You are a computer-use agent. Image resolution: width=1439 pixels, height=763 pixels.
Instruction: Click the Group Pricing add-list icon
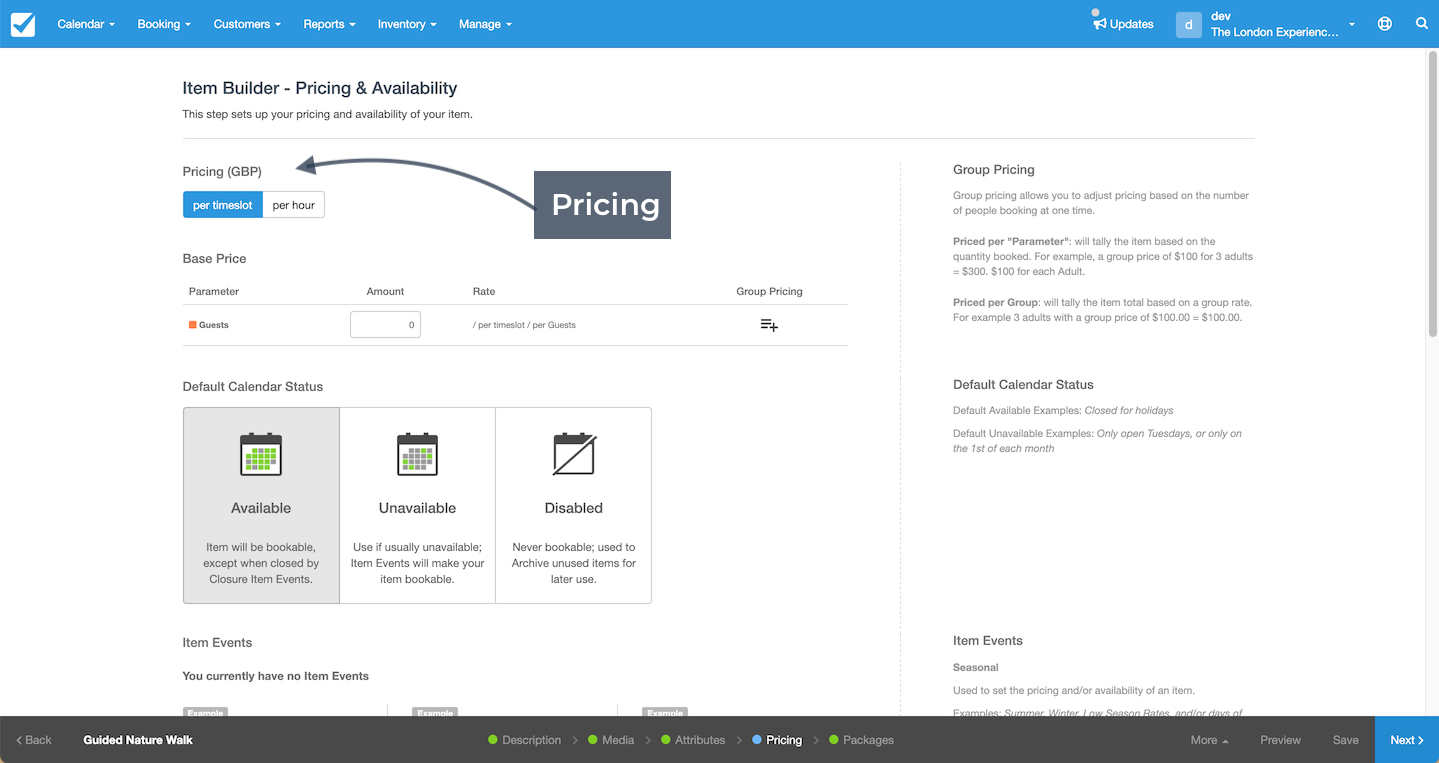(x=769, y=325)
